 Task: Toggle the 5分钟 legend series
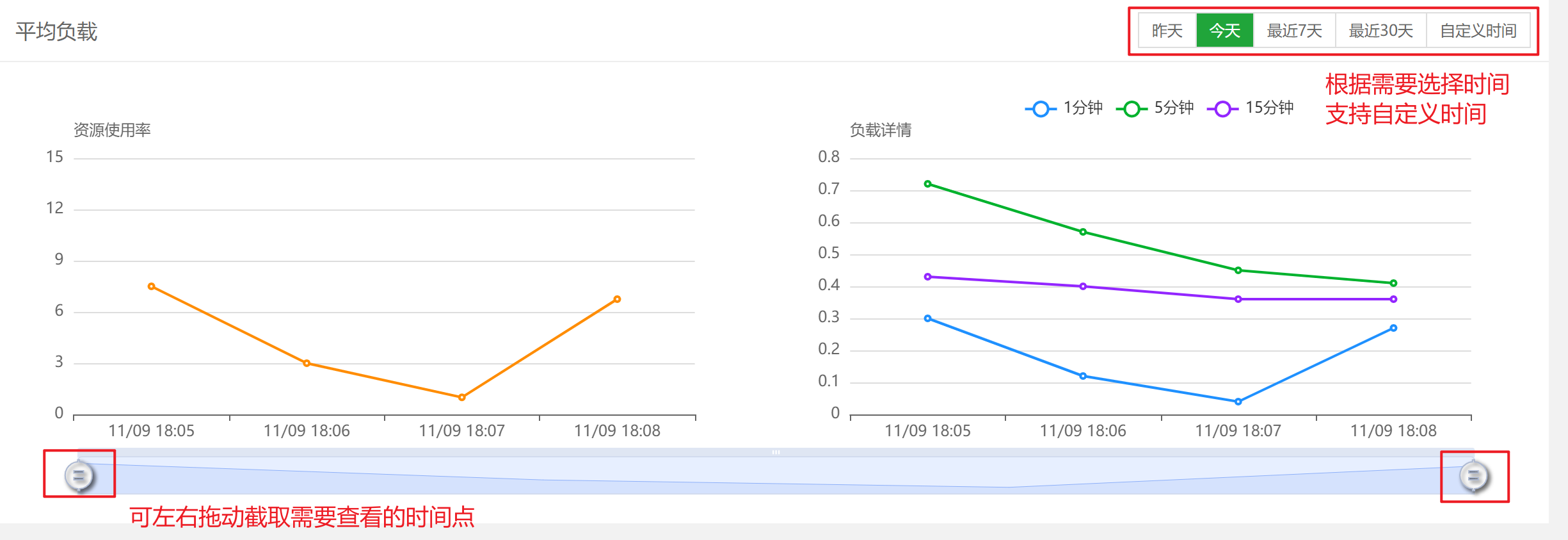click(x=1155, y=108)
